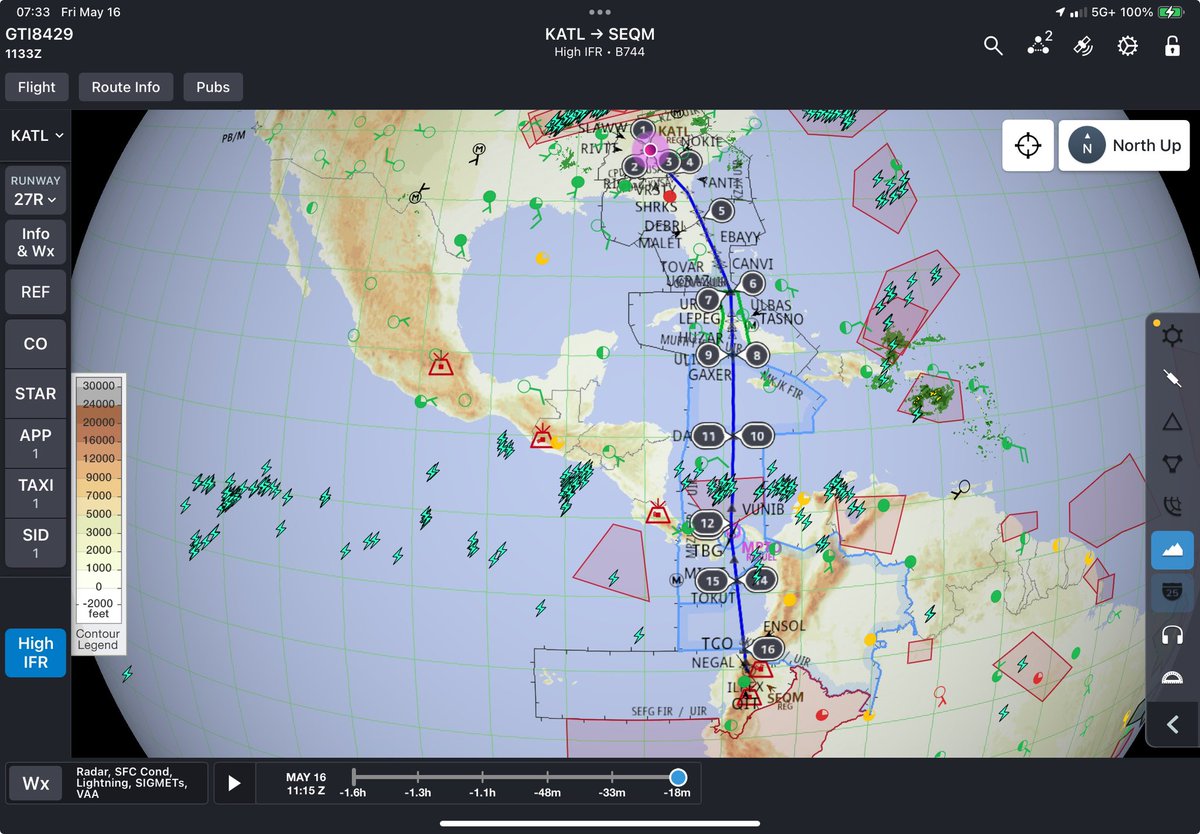Select the map annotation pencil tool
Viewport: 1200px width, 834px height.
click(x=1172, y=379)
